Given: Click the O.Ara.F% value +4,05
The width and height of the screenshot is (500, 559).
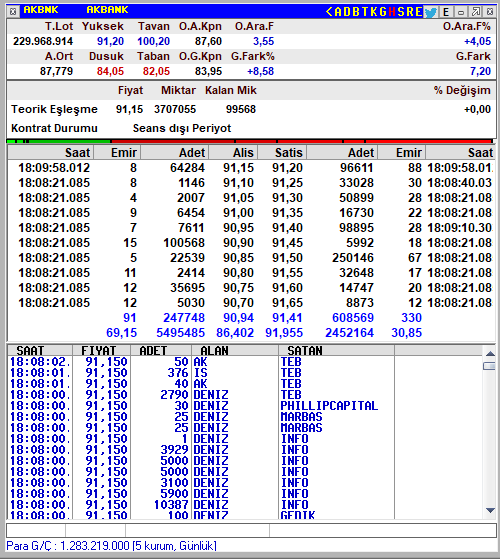Looking at the screenshot, I should pyautogui.click(x=477, y=41).
